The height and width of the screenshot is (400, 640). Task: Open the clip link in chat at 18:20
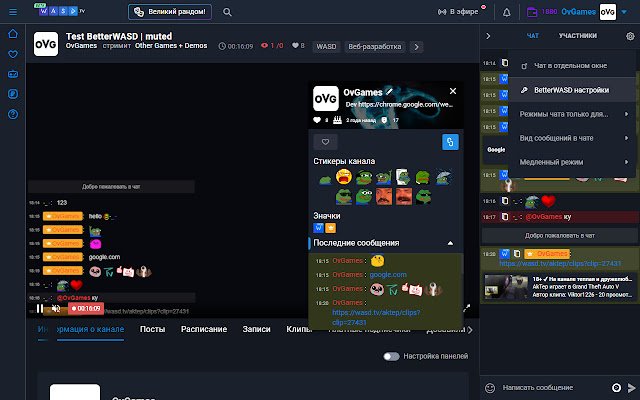[x=560, y=264]
